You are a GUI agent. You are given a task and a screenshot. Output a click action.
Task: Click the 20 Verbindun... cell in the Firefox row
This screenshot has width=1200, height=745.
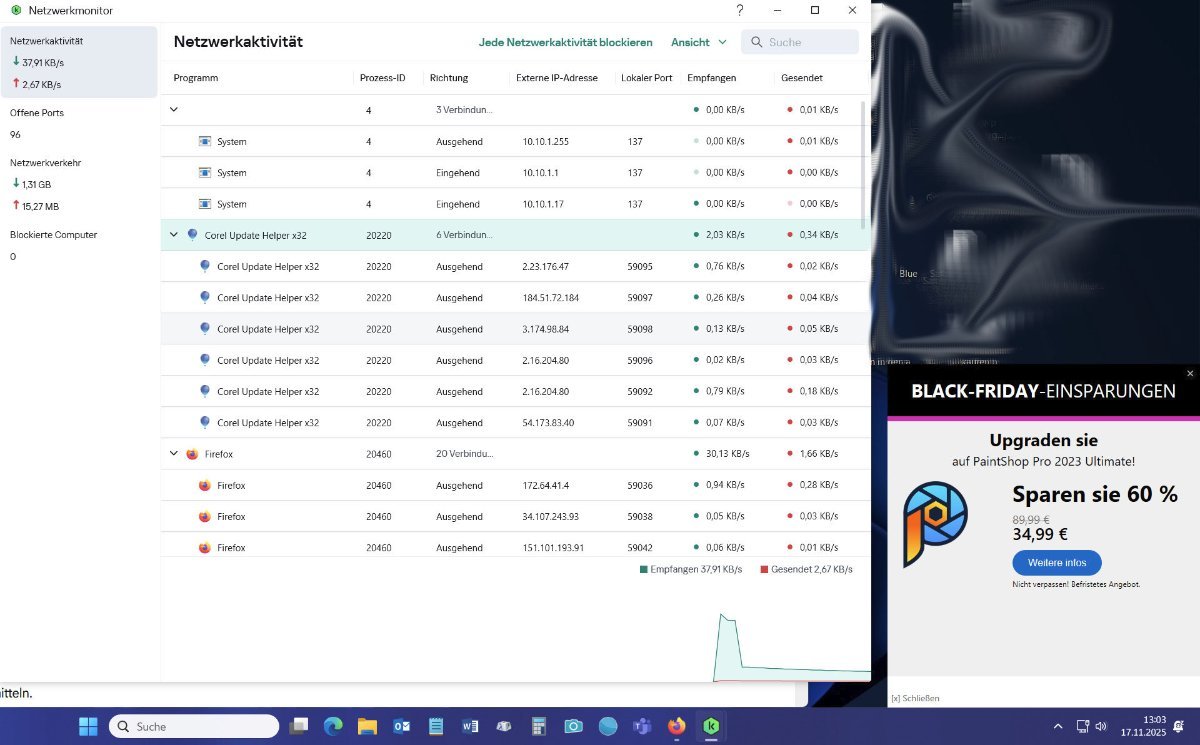pos(464,453)
